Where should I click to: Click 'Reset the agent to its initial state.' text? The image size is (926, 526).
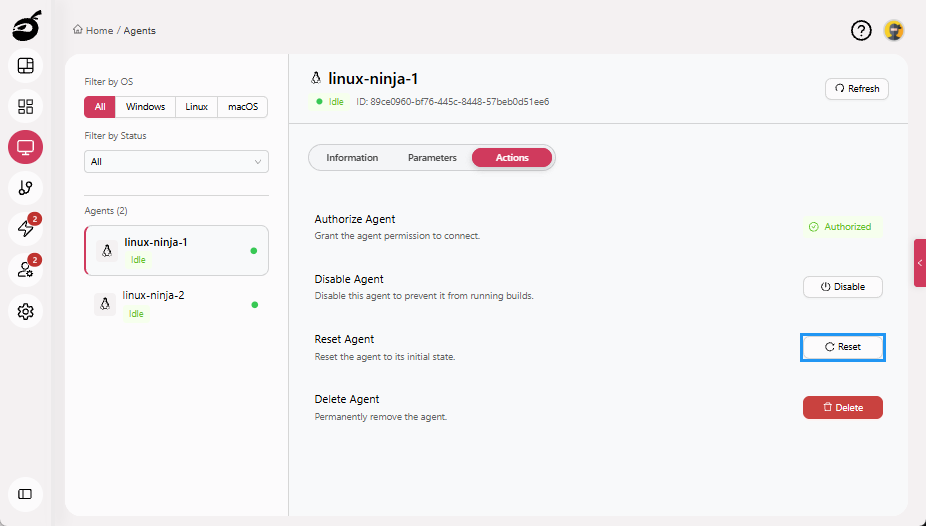pos(384,357)
